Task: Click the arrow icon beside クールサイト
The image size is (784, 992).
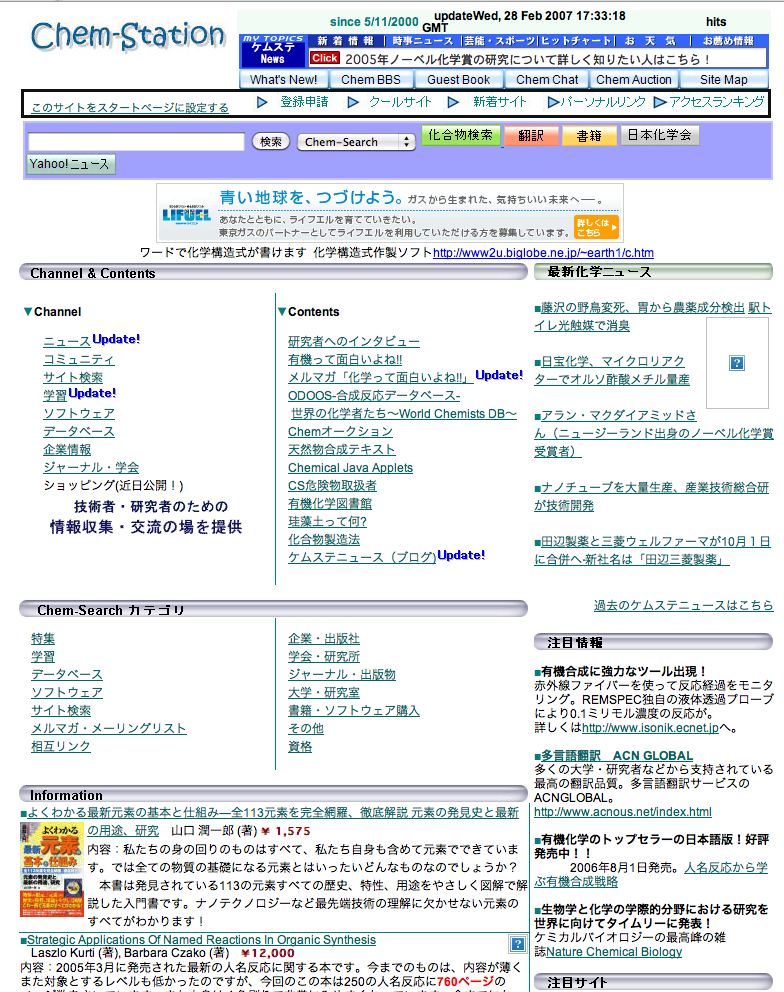Action: click(353, 102)
